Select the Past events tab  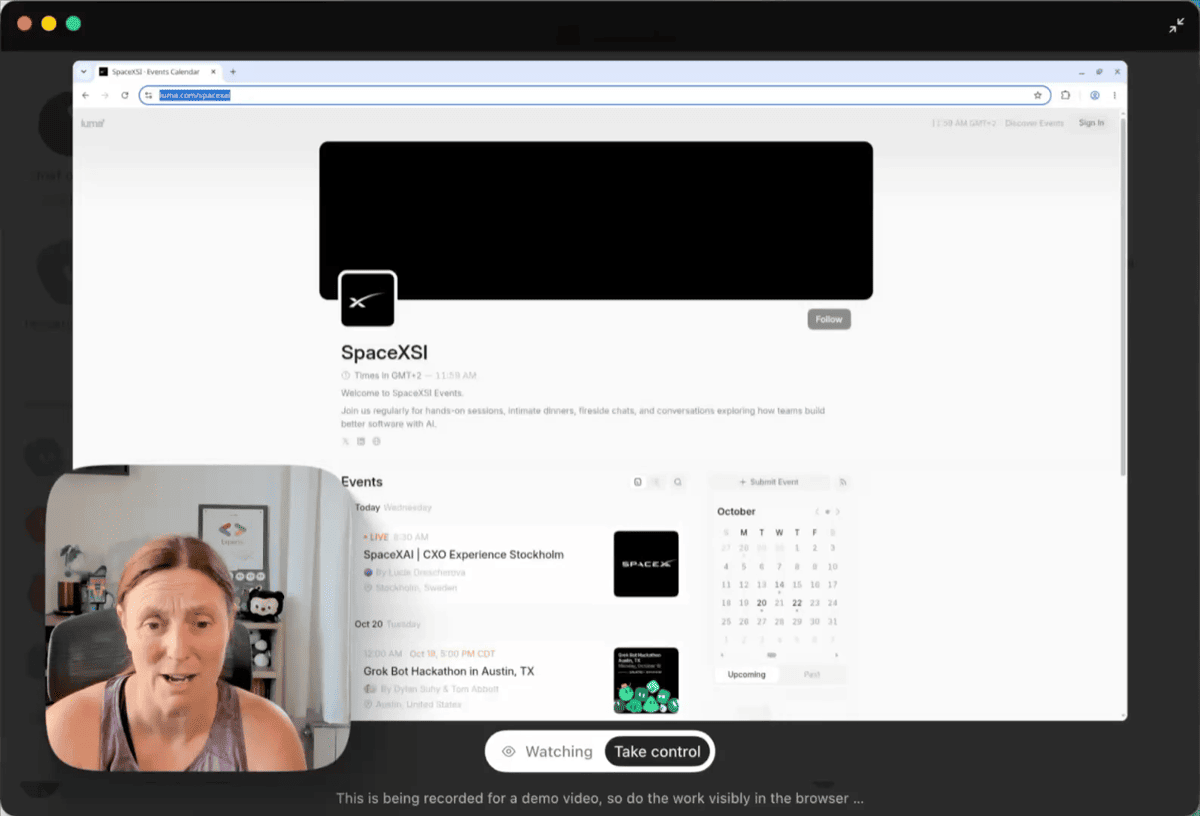[812, 674]
